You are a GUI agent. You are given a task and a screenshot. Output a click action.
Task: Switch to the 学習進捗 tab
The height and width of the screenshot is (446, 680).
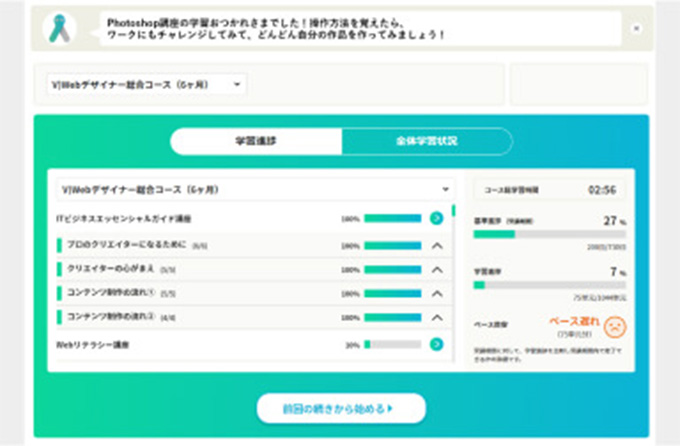point(256,142)
